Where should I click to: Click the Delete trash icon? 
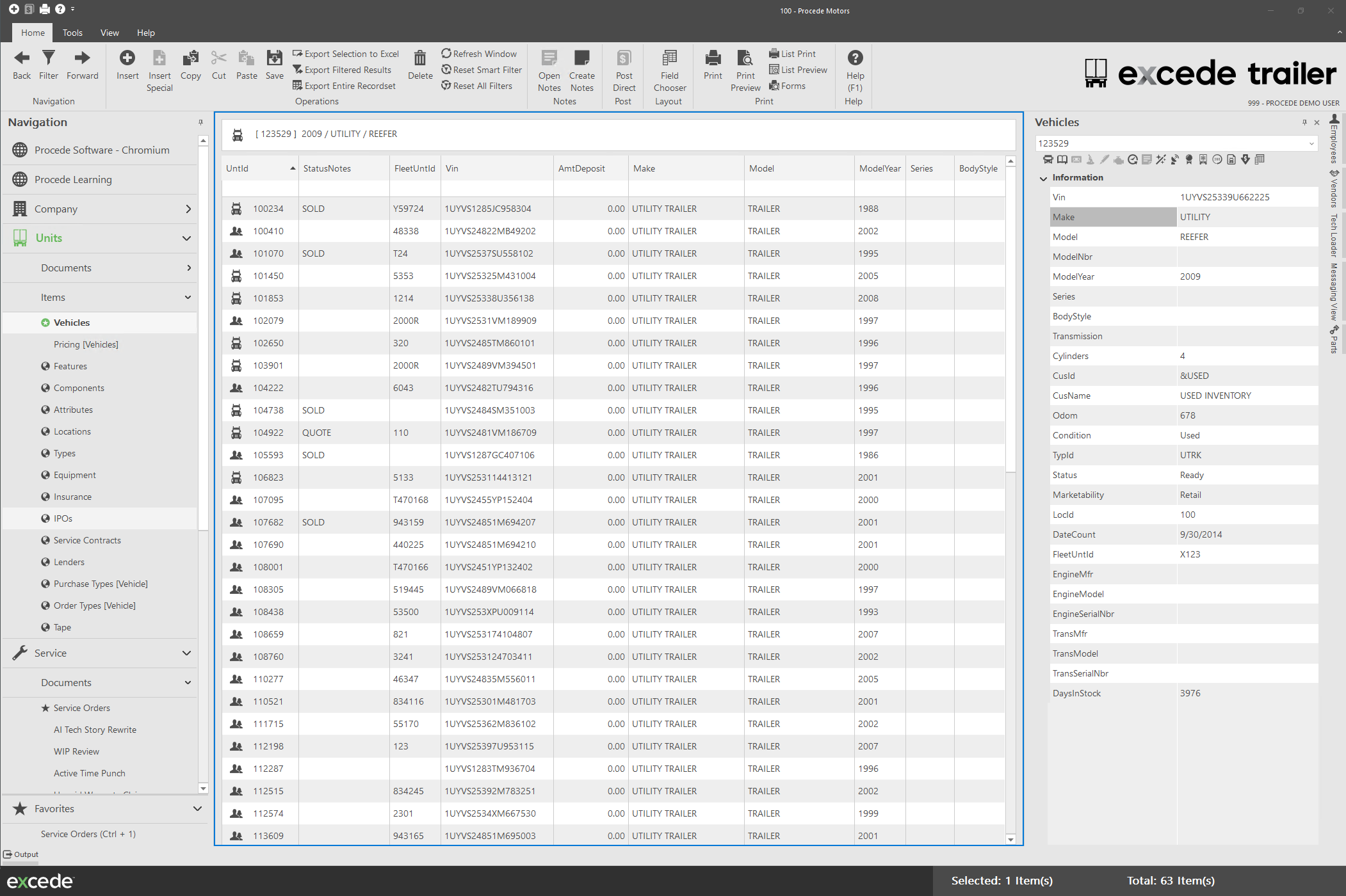(420, 58)
